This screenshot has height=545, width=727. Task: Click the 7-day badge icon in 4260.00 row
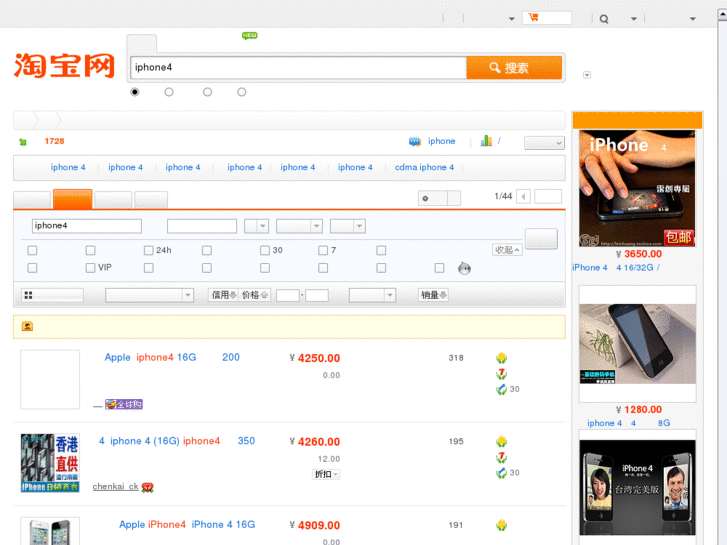[x=501, y=457]
